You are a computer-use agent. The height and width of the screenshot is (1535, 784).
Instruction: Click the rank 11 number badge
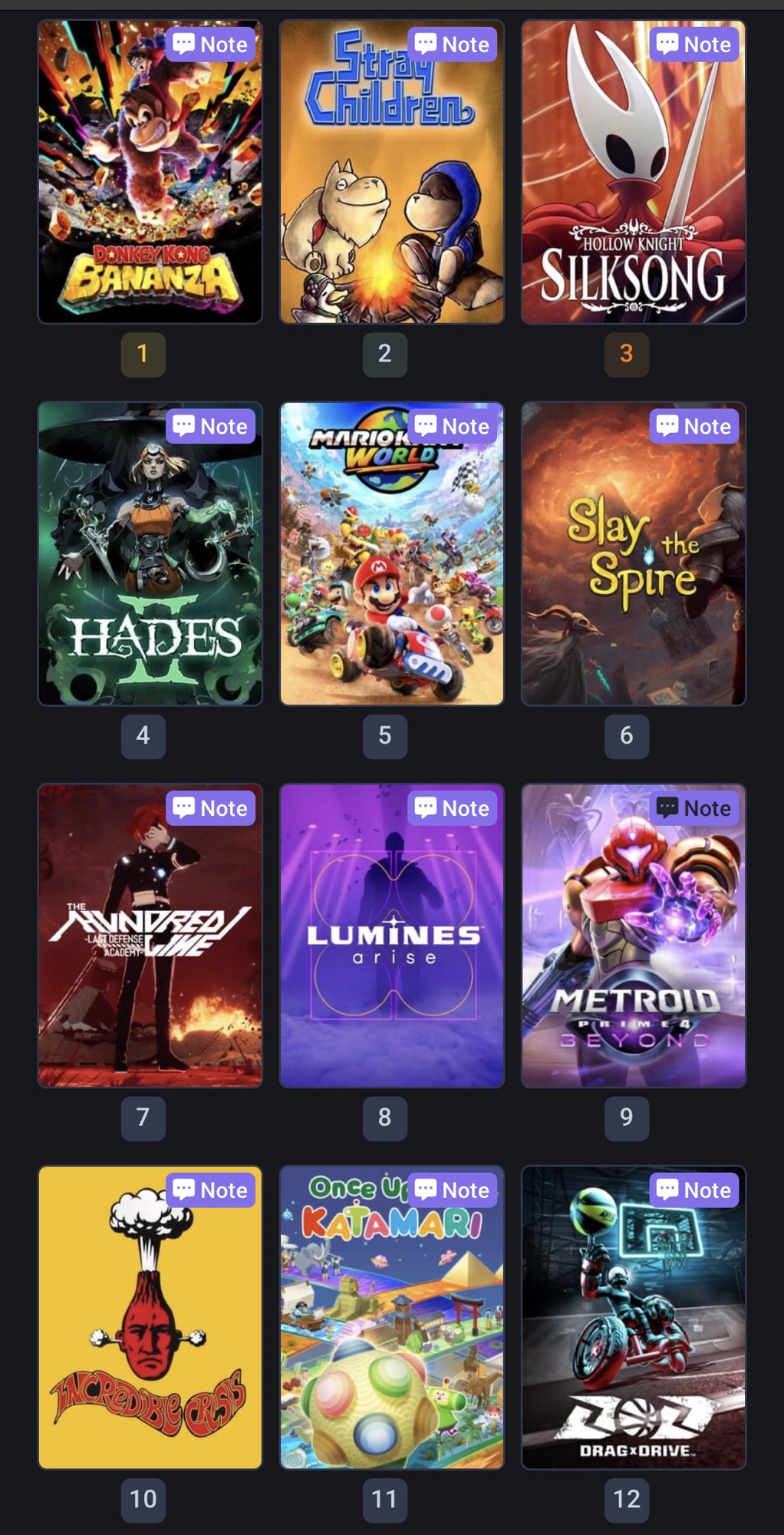(x=385, y=1499)
